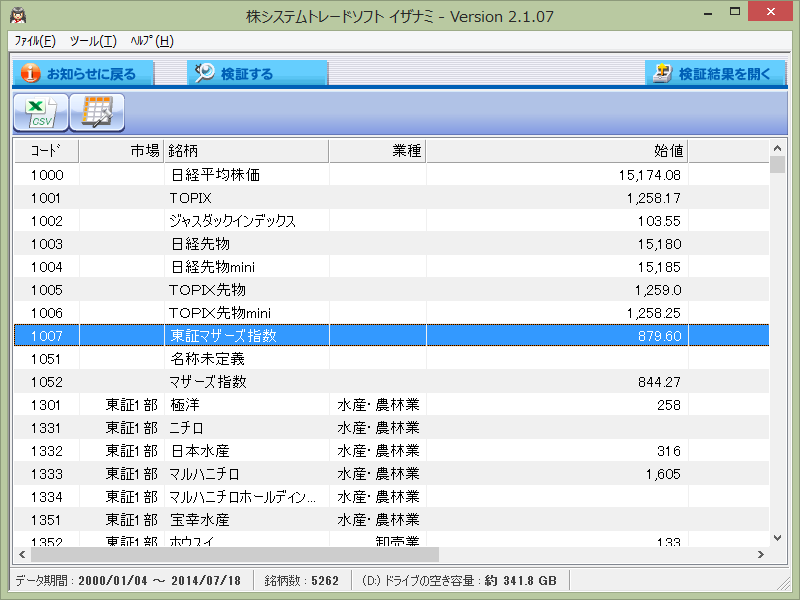Click the 水産・農林業 cell for 極洋

click(x=378, y=405)
